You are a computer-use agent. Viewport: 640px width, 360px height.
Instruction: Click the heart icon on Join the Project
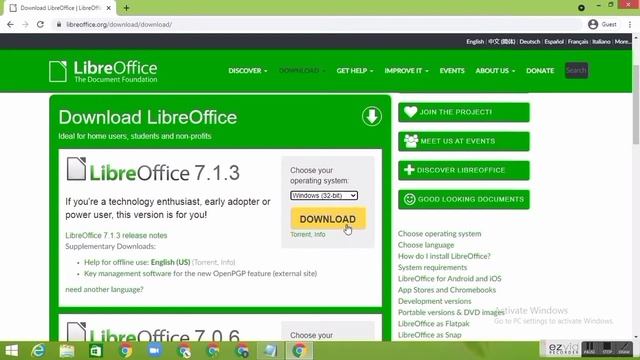pyautogui.click(x=410, y=111)
